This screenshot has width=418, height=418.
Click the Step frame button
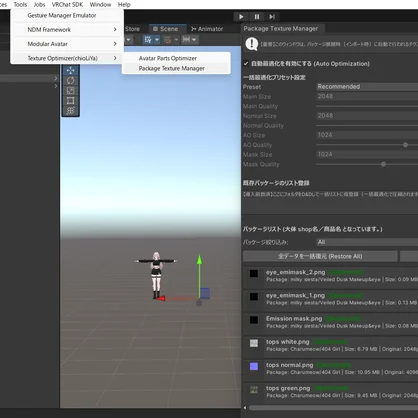(272, 17)
